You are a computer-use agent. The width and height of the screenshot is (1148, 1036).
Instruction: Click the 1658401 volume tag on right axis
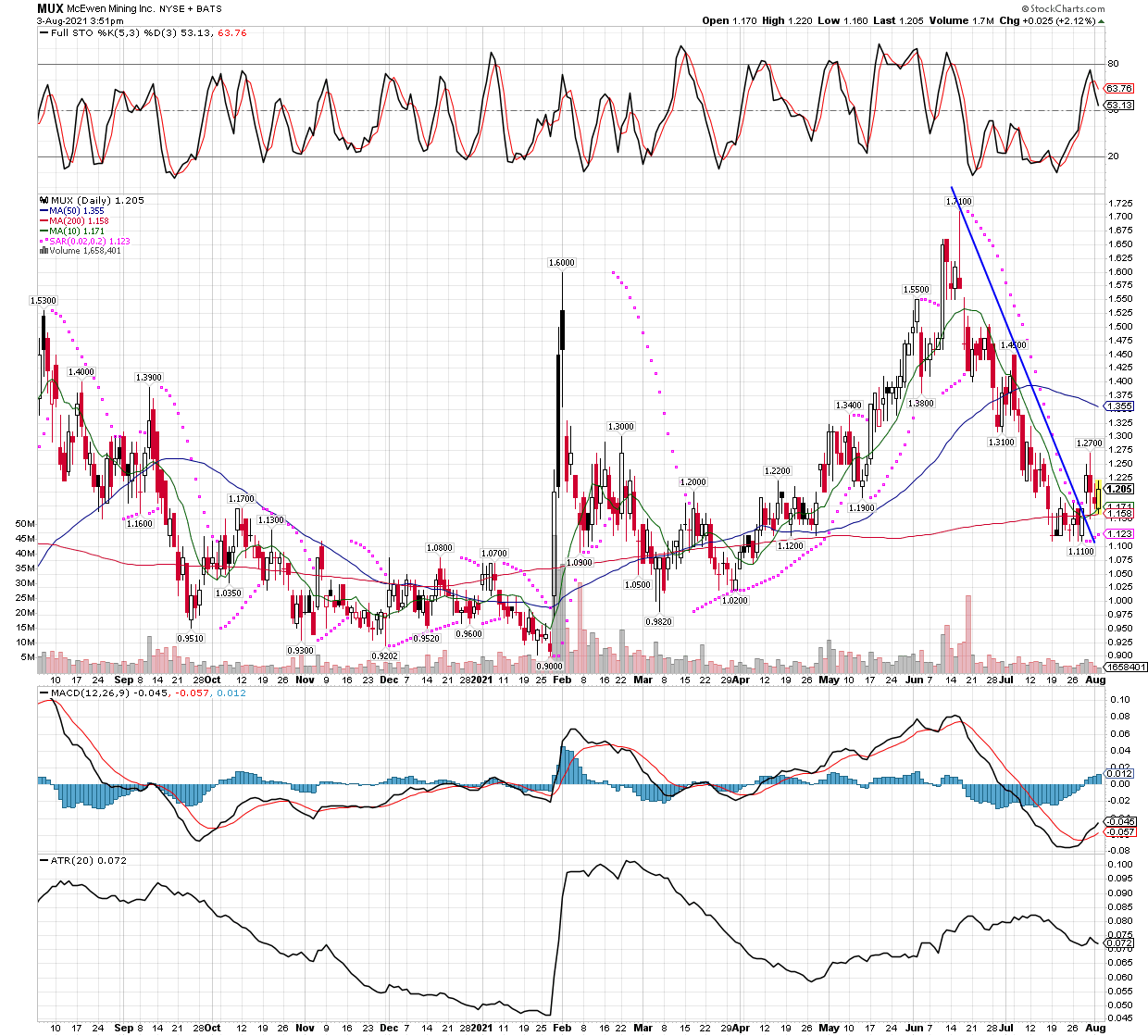[x=1127, y=667]
